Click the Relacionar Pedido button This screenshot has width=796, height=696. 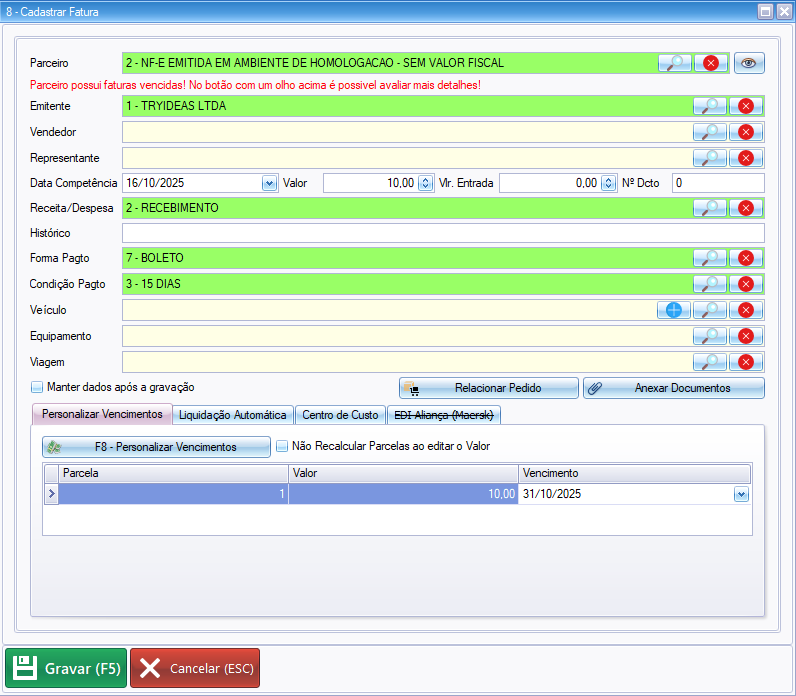(x=488, y=388)
